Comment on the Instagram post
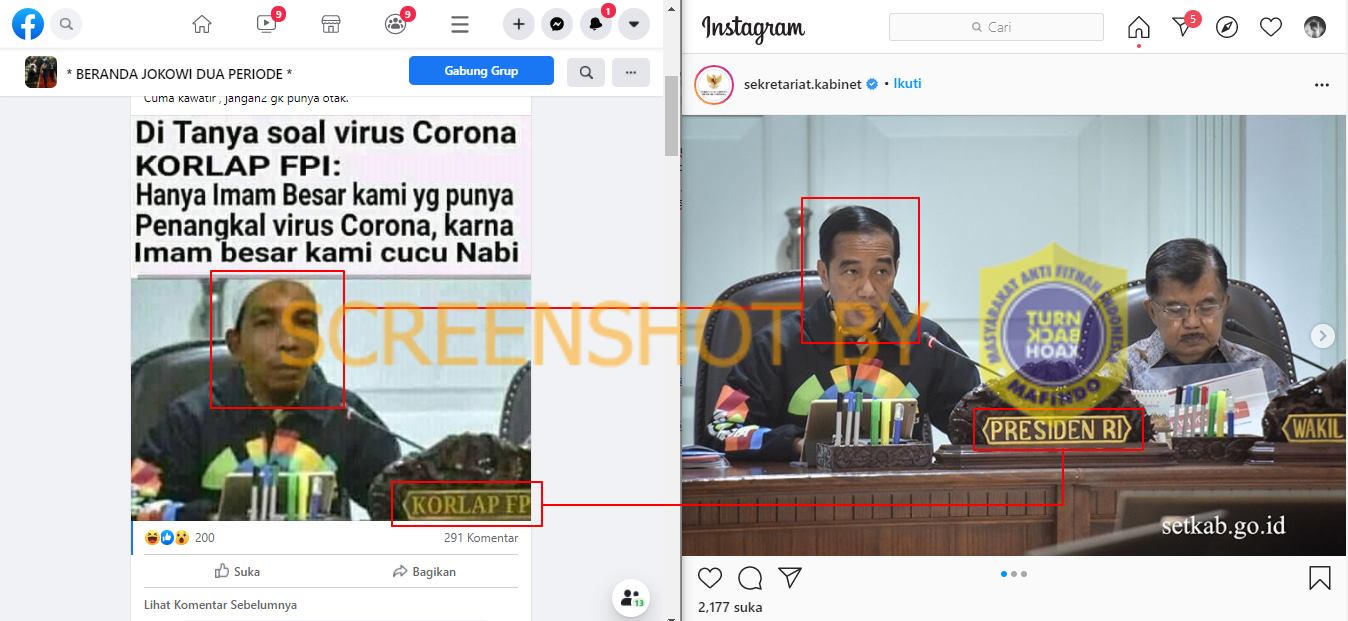 click(750, 578)
